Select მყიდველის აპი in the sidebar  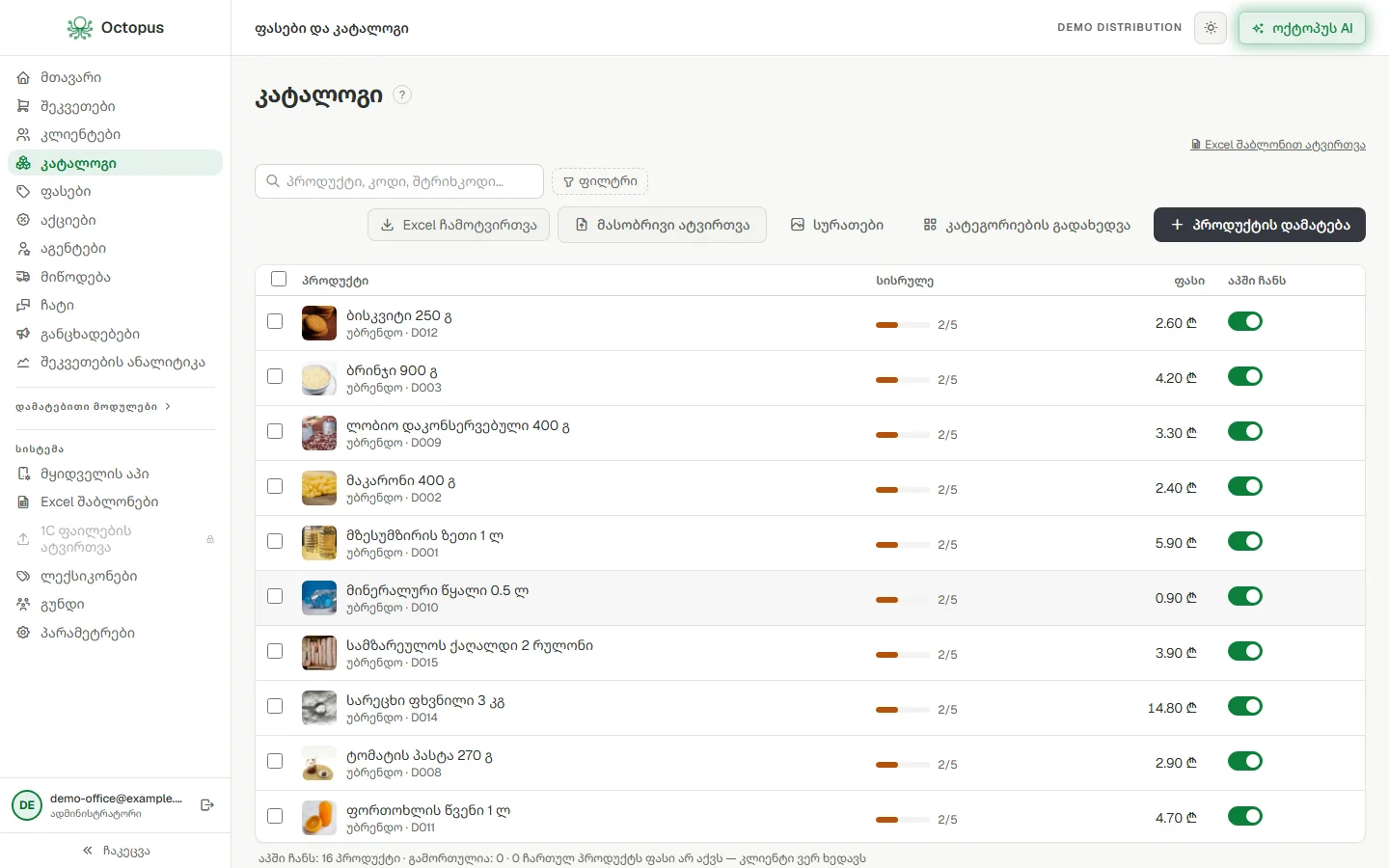(115, 474)
